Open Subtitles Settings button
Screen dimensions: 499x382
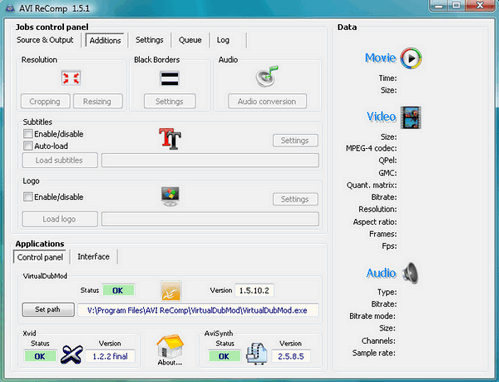(295, 141)
